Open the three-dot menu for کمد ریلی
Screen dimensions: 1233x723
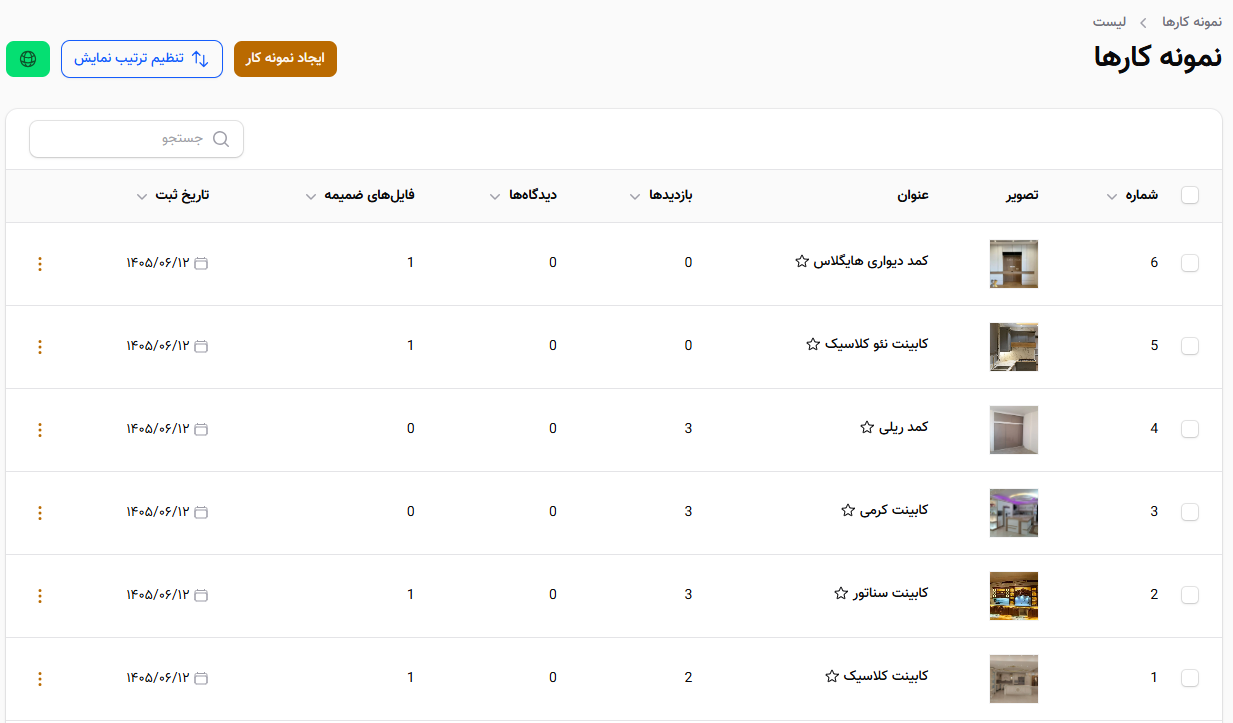click(40, 430)
